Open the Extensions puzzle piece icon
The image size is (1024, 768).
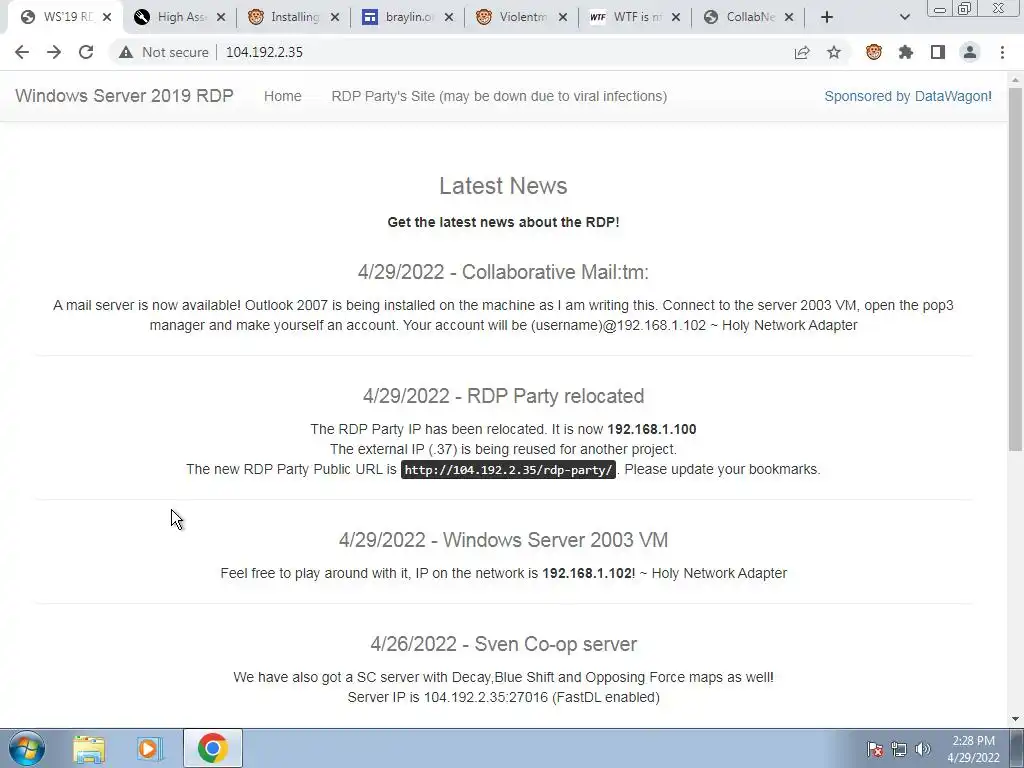pyautogui.click(x=906, y=52)
